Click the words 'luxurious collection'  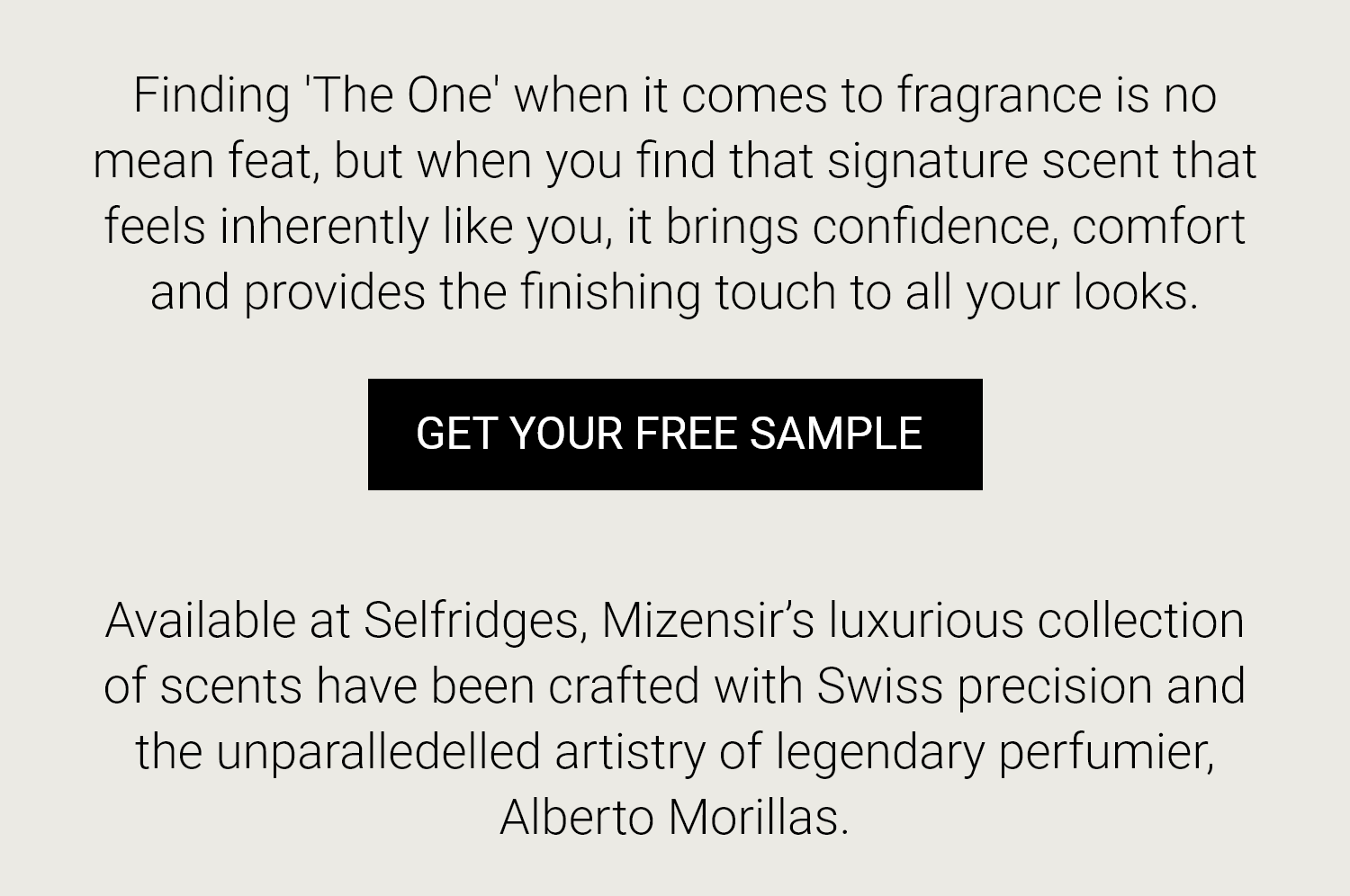tap(1037, 620)
